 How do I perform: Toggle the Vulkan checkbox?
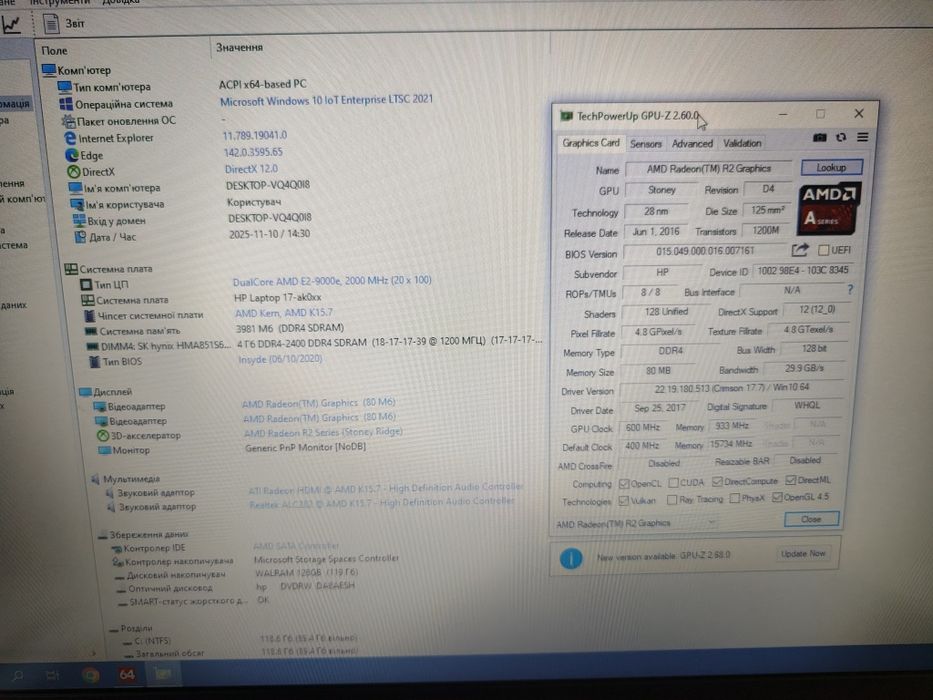pyautogui.click(x=624, y=501)
